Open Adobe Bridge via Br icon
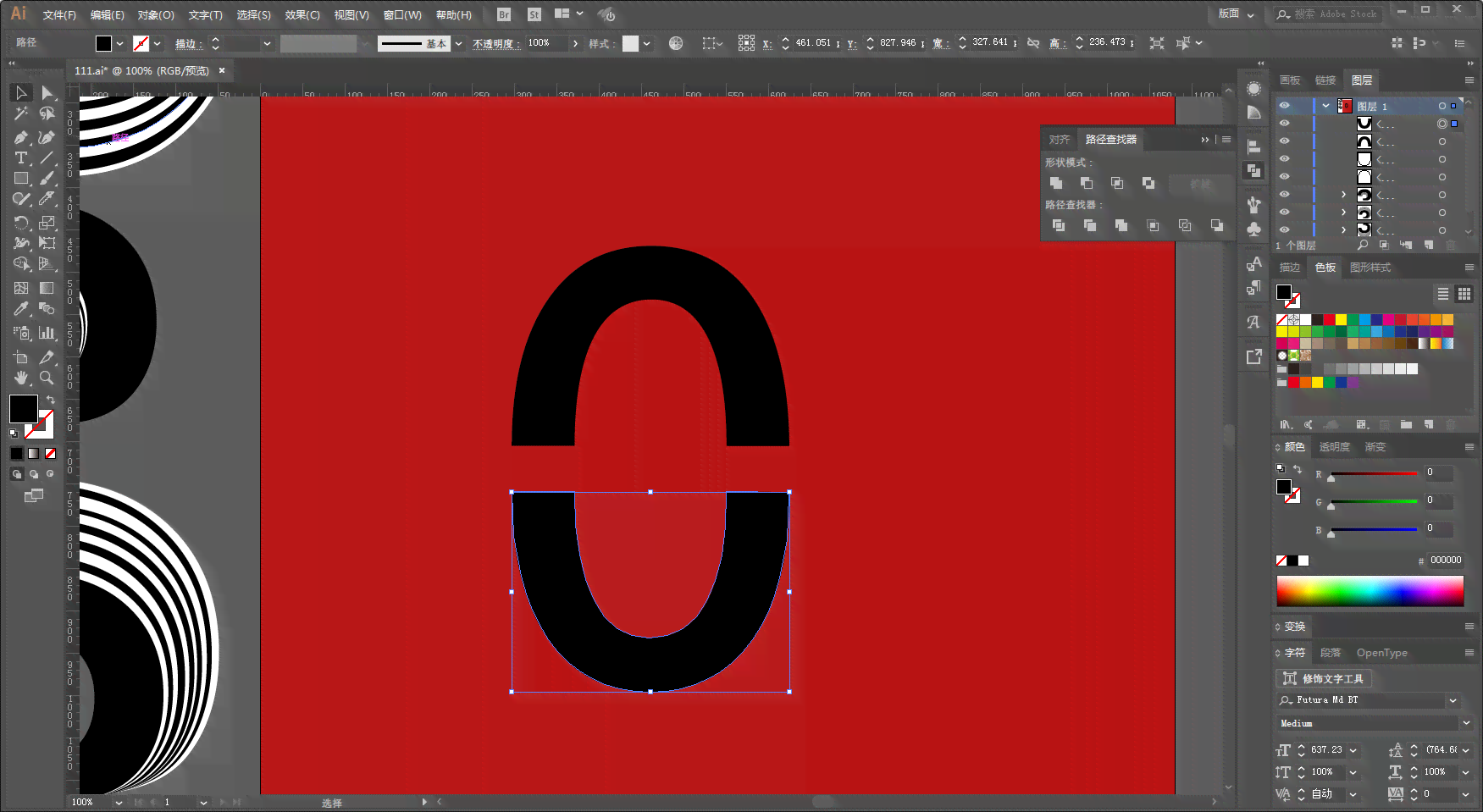Image resolution: width=1483 pixels, height=812 pixels. (x=504, y=14)
